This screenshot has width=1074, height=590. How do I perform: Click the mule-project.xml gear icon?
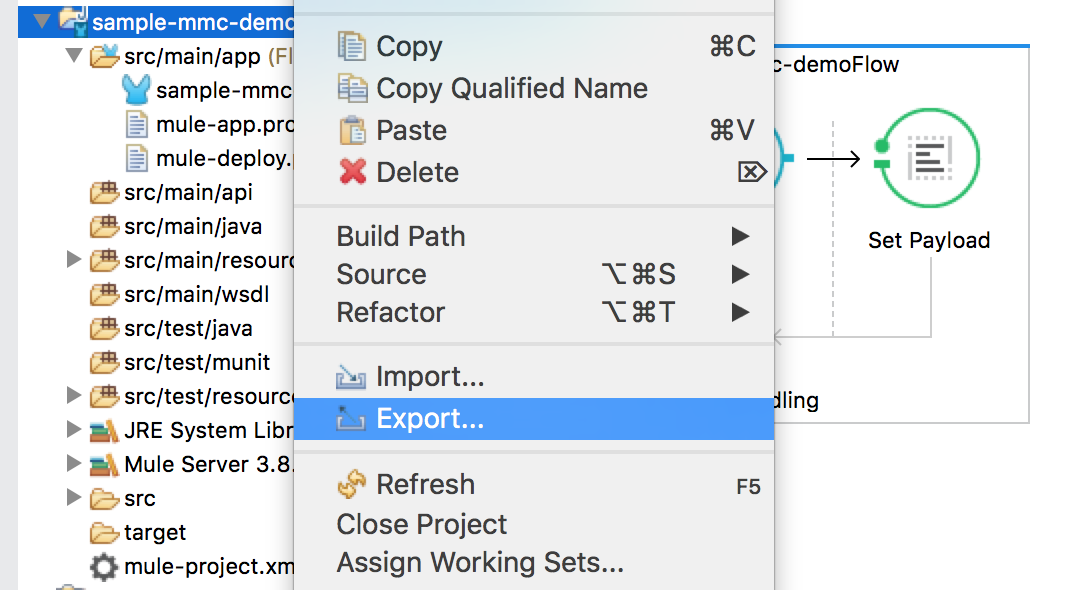(x=103, y=567)
